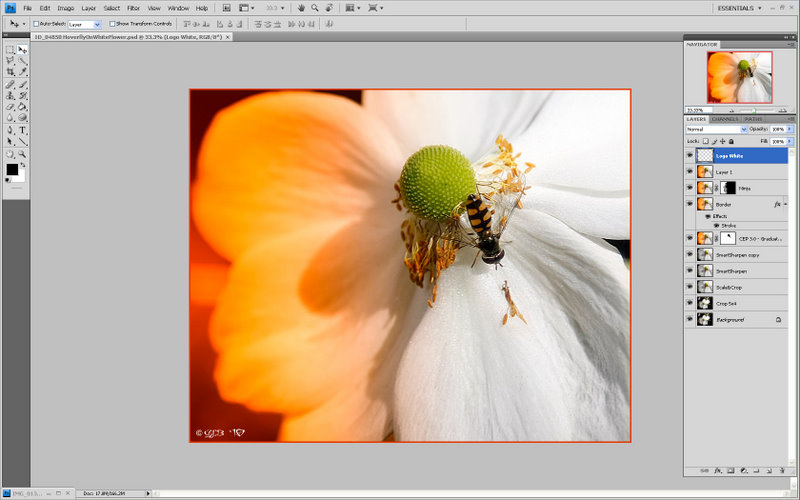Viewport: 800px width, 500px height.
Task: Click the Zoom tool in the application bar
Action: pos(315,8)
